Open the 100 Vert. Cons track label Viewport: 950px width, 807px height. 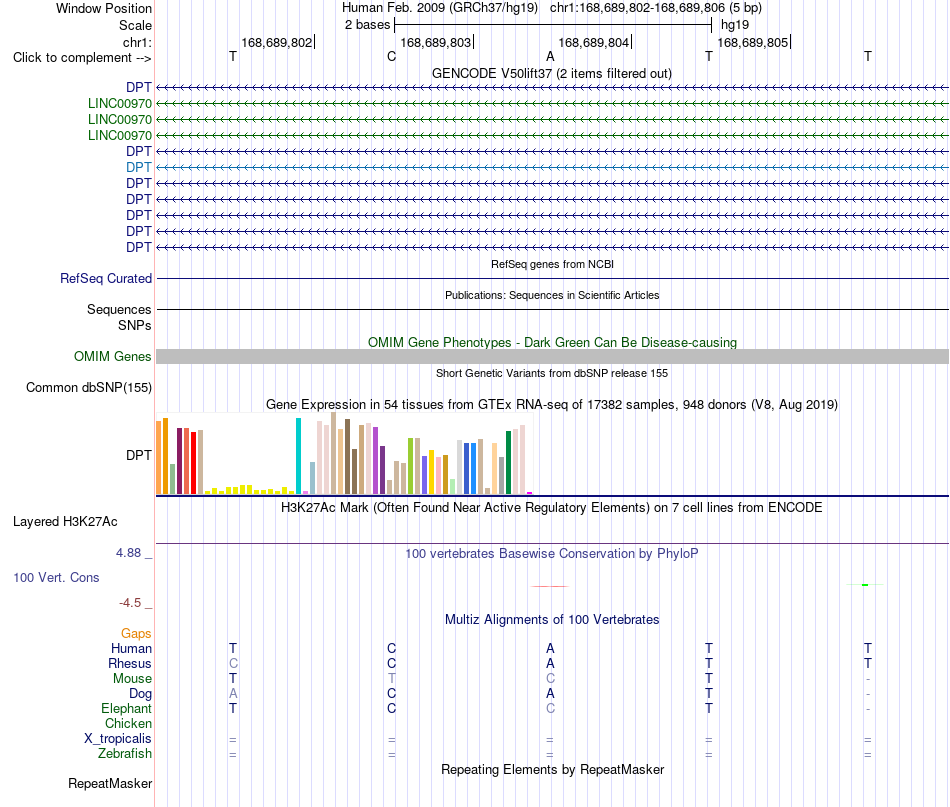tap(56, 577)
